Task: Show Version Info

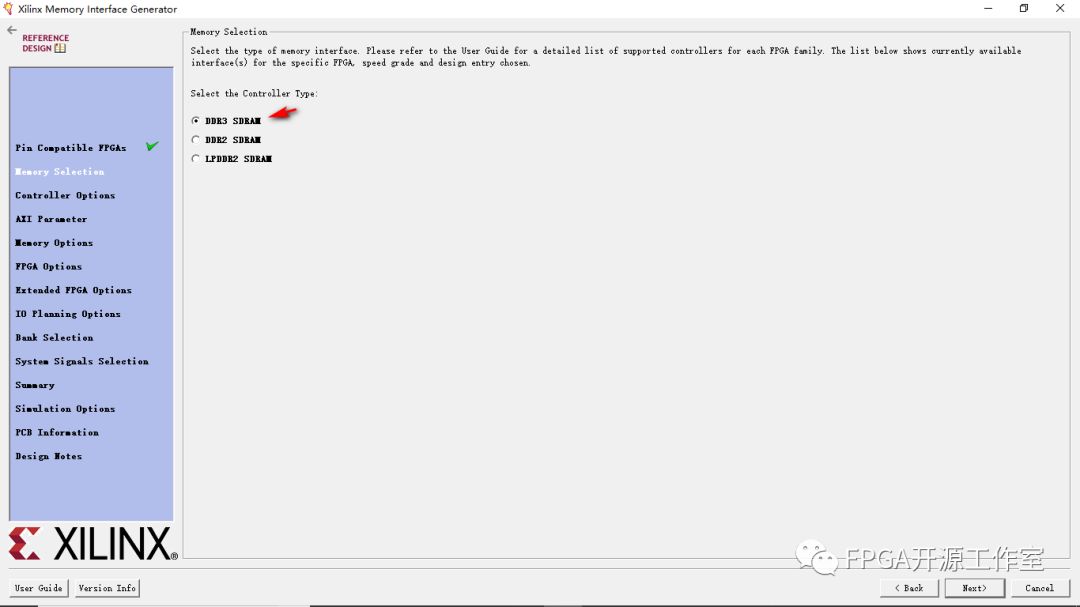Action: pyautogui.click(x=107, y=588)
